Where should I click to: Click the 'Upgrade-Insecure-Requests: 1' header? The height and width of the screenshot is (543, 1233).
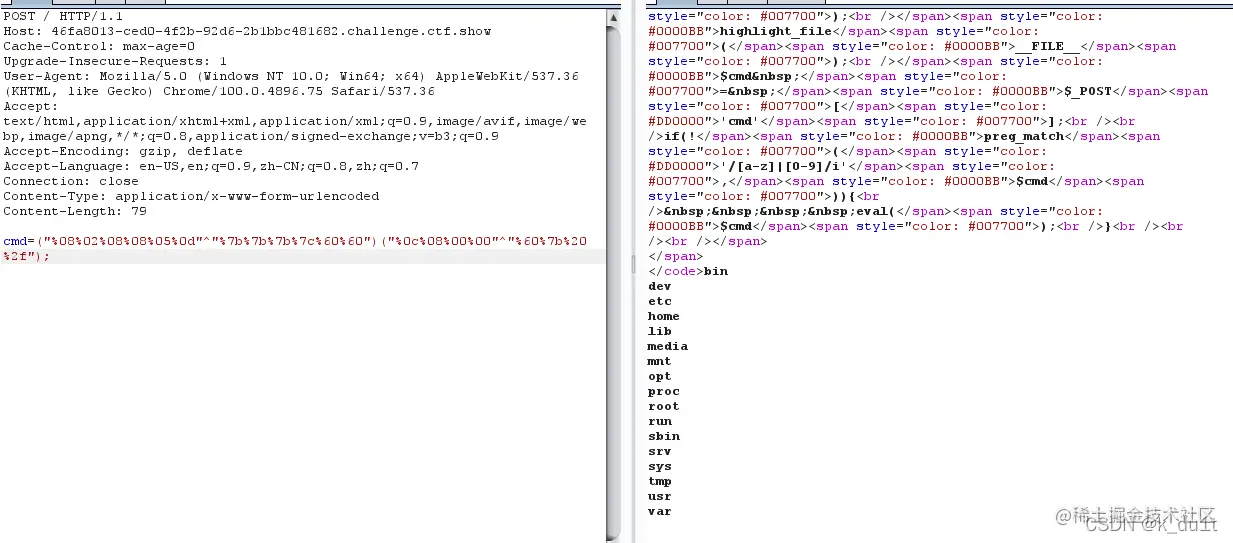pos(115,61)
